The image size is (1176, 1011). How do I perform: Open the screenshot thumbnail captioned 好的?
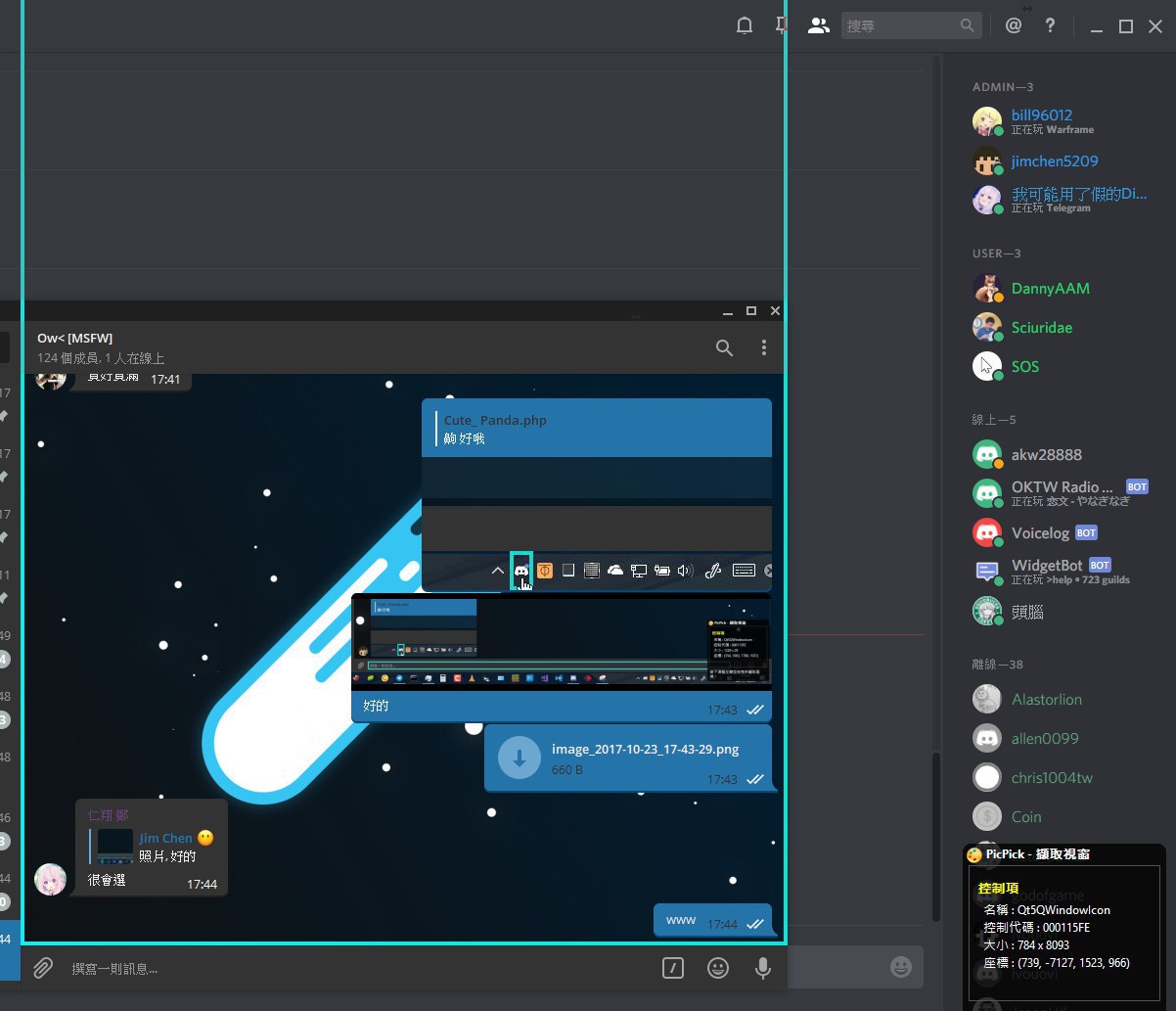coord(561,641)
